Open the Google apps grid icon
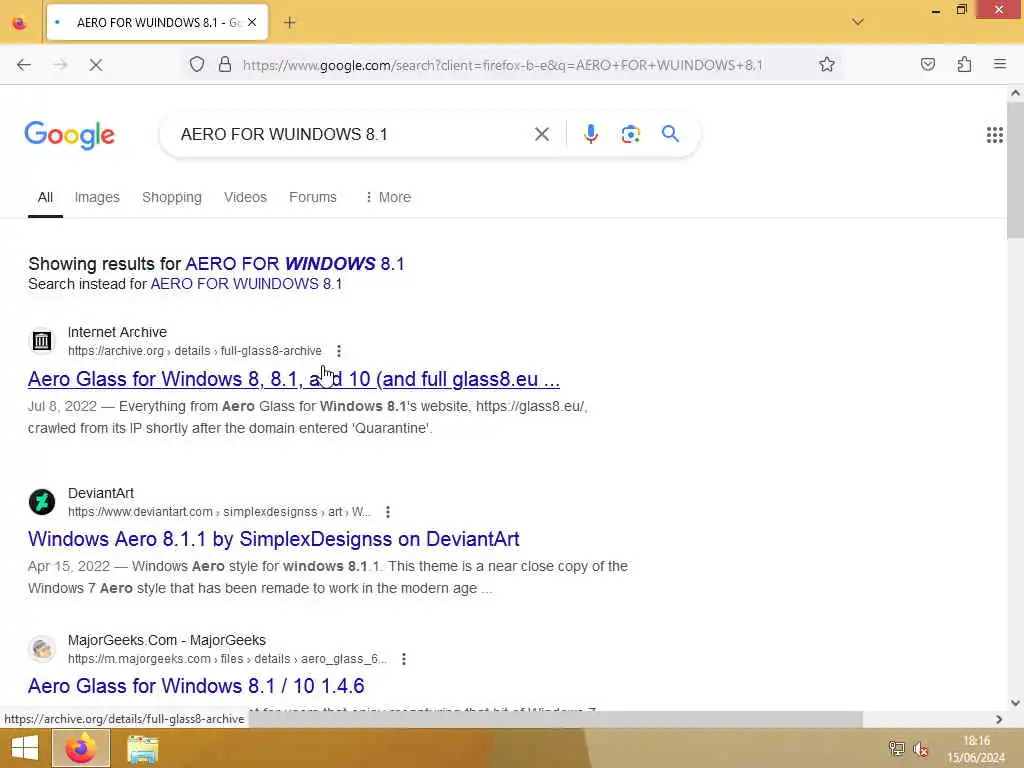Viewport: 1024px width, 768px height. click(x=995, y=135)
